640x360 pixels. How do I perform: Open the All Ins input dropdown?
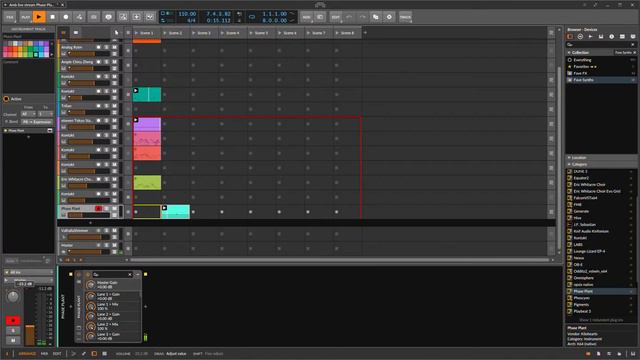[29, 272]
